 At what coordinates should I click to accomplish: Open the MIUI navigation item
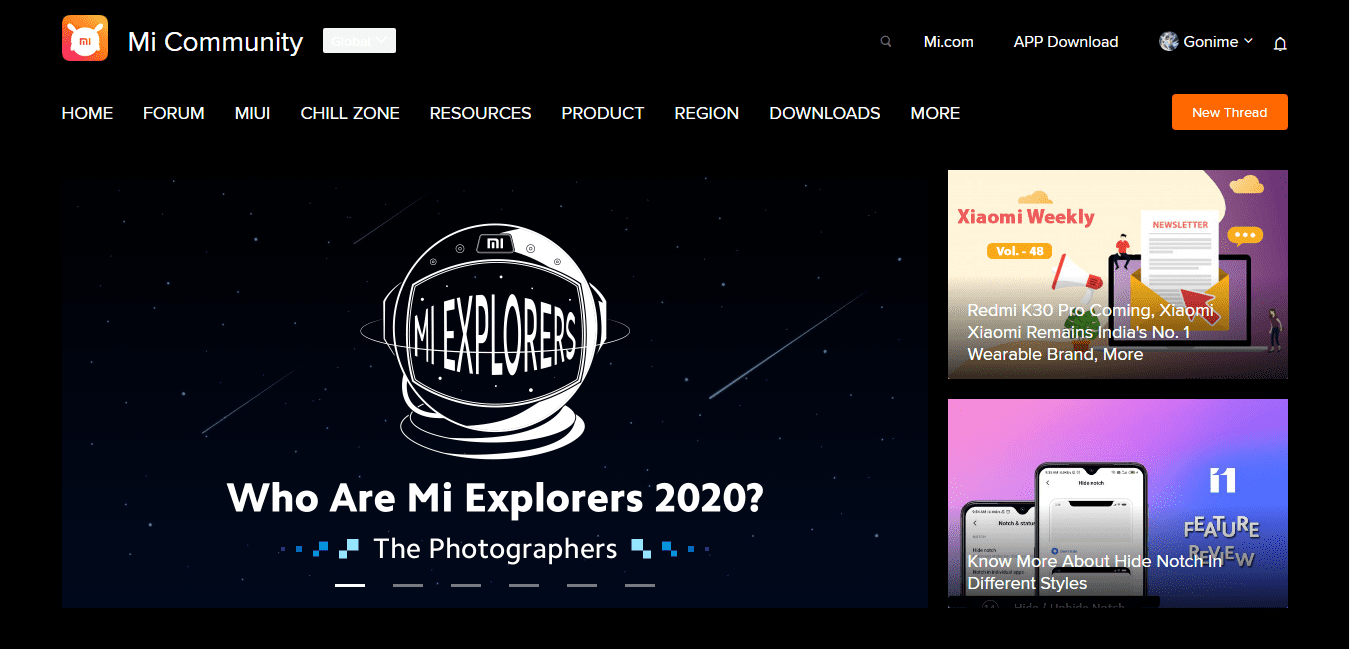click(x=252, y=113)
